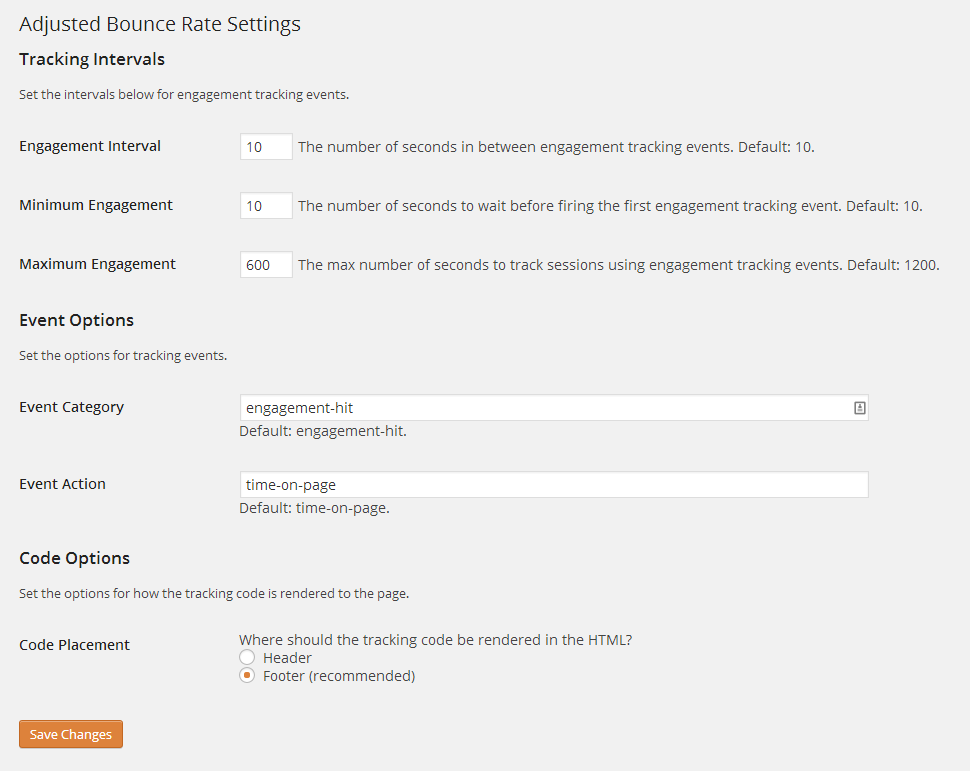
Task: Click the Minimum Engagement input field
Action: [266, 205]
